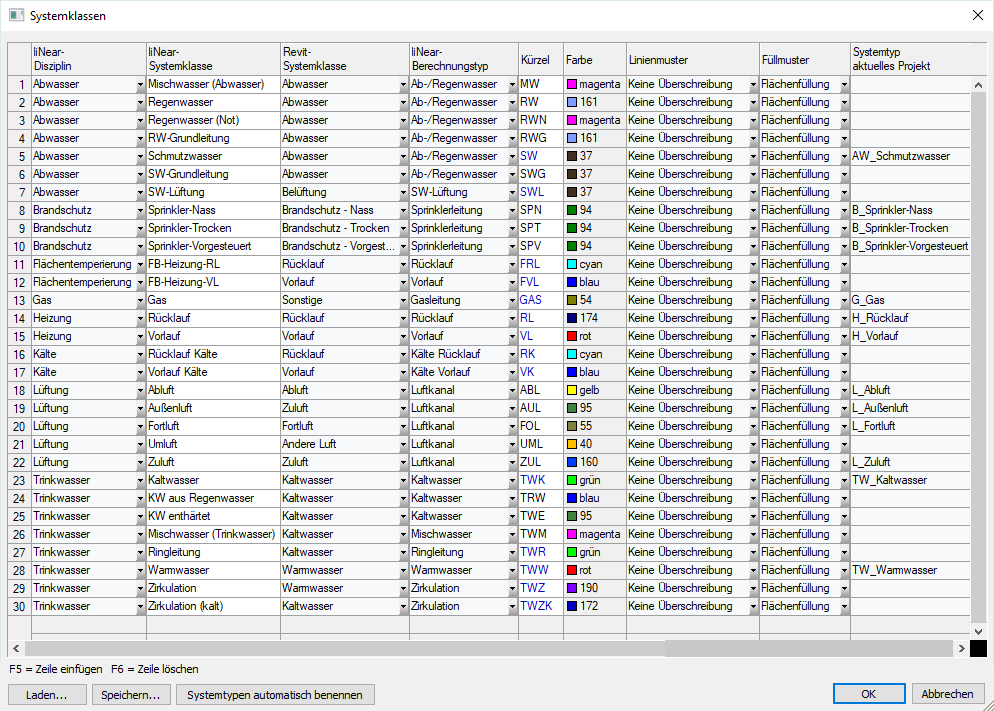The image size is (994, 711).
Task: Click color swatch 54 in the Gas row
Action: (x=572, y=300)
